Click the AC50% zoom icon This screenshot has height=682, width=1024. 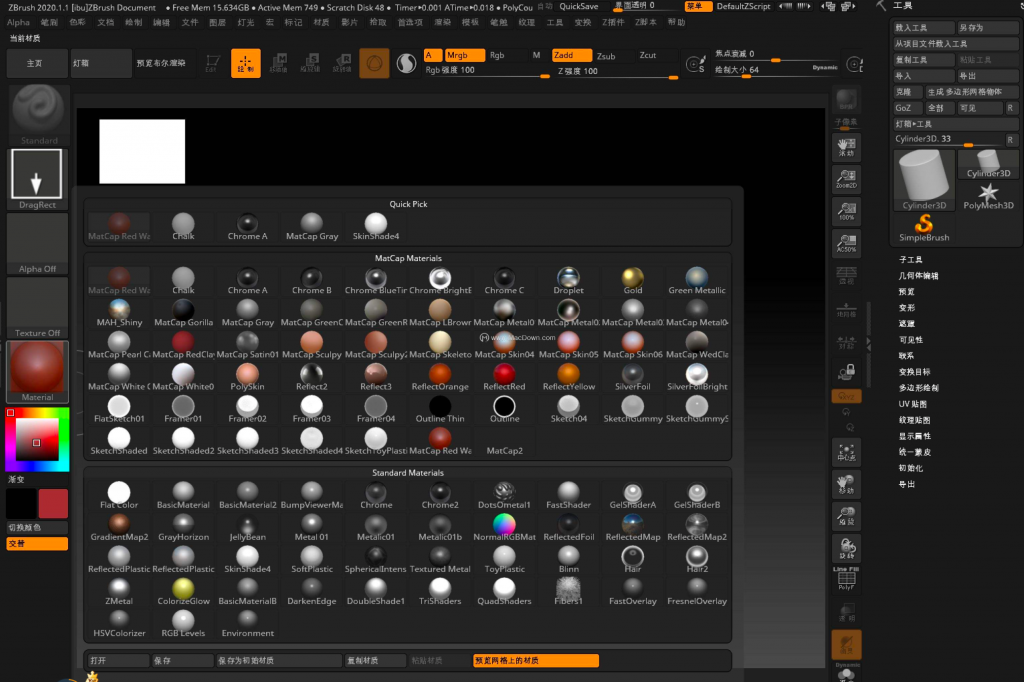pyautogui.click(x=847, y=243)
